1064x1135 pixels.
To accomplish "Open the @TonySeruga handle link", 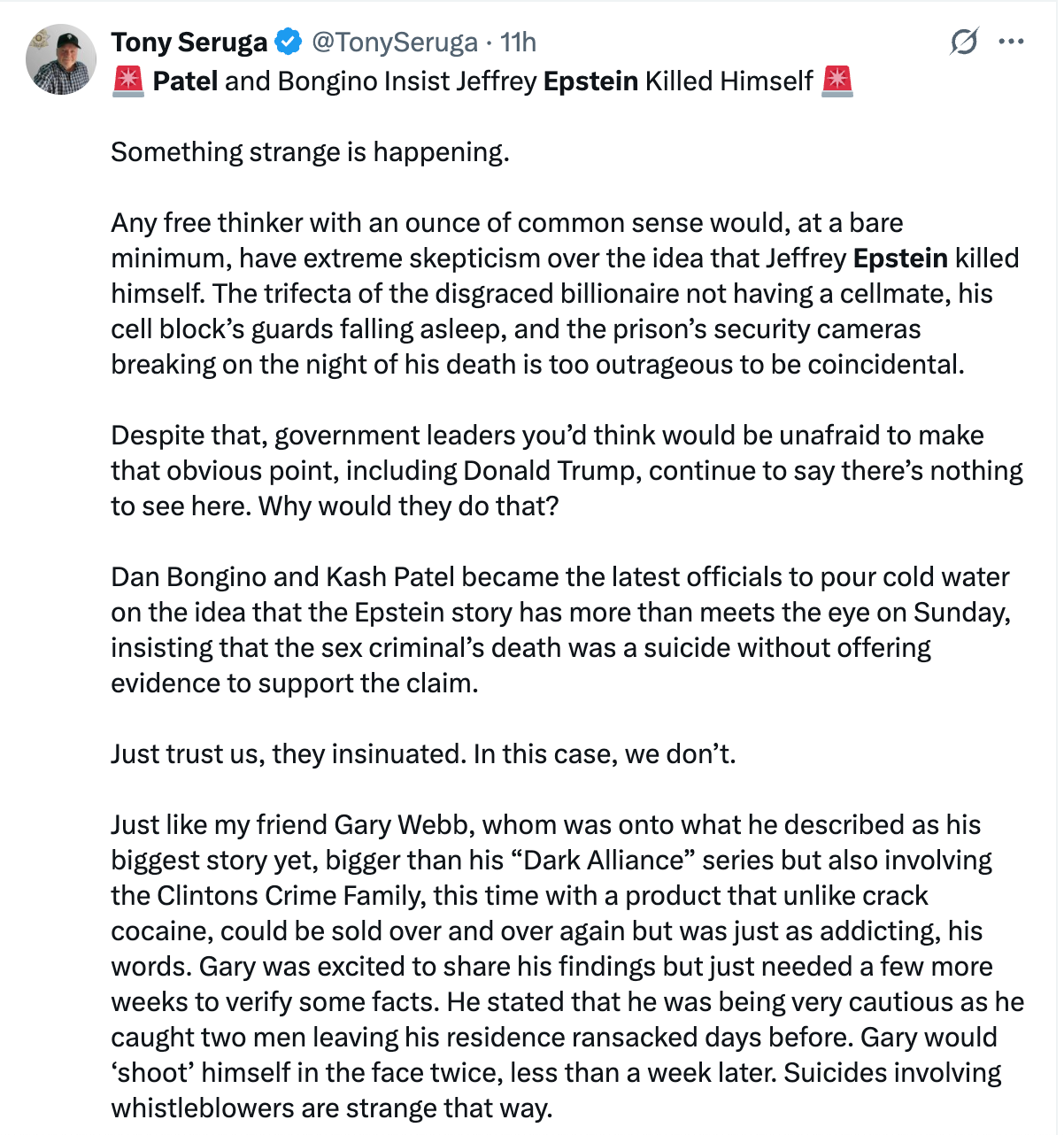I will [x=394, y=42].
